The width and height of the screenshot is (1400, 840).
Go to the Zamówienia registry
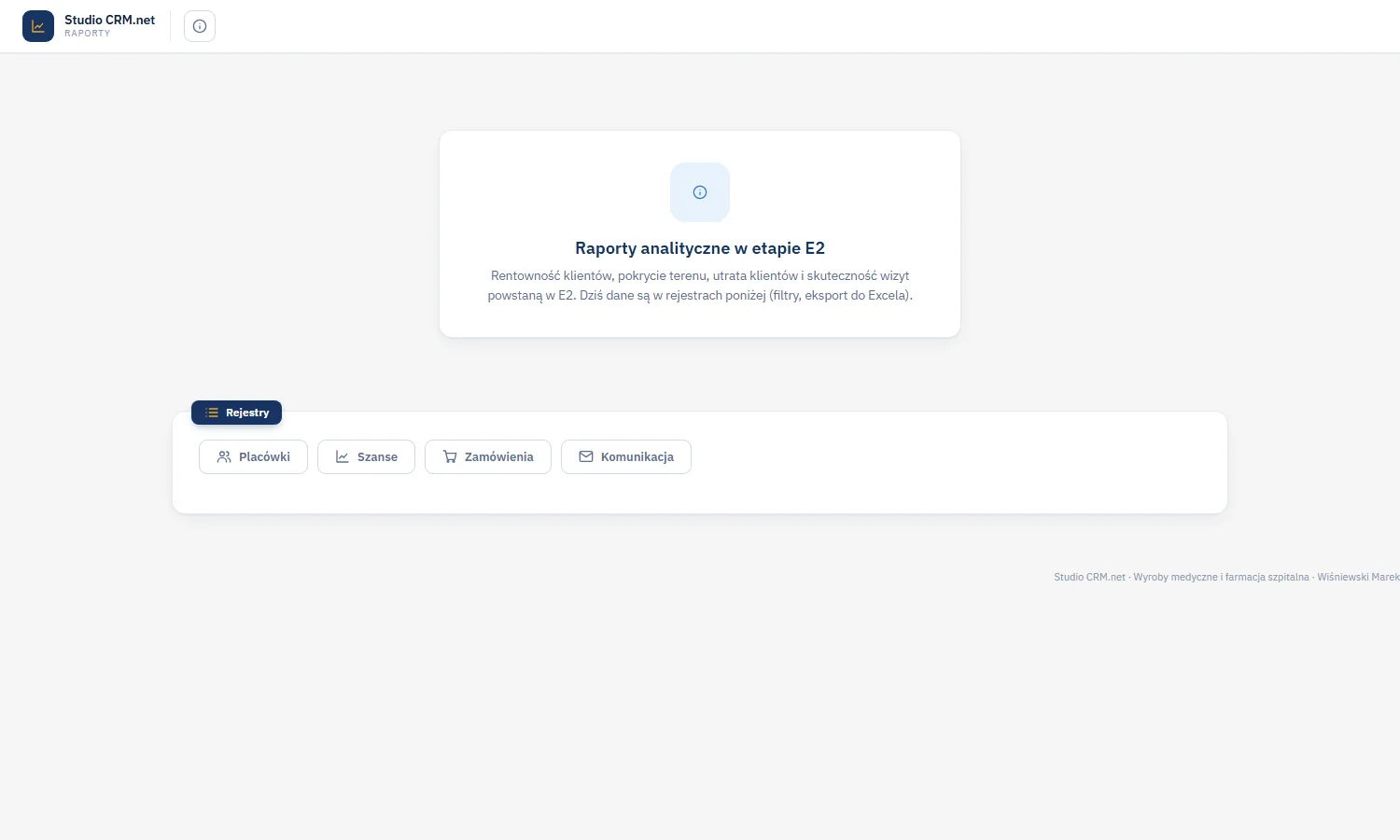pos(488,457)
